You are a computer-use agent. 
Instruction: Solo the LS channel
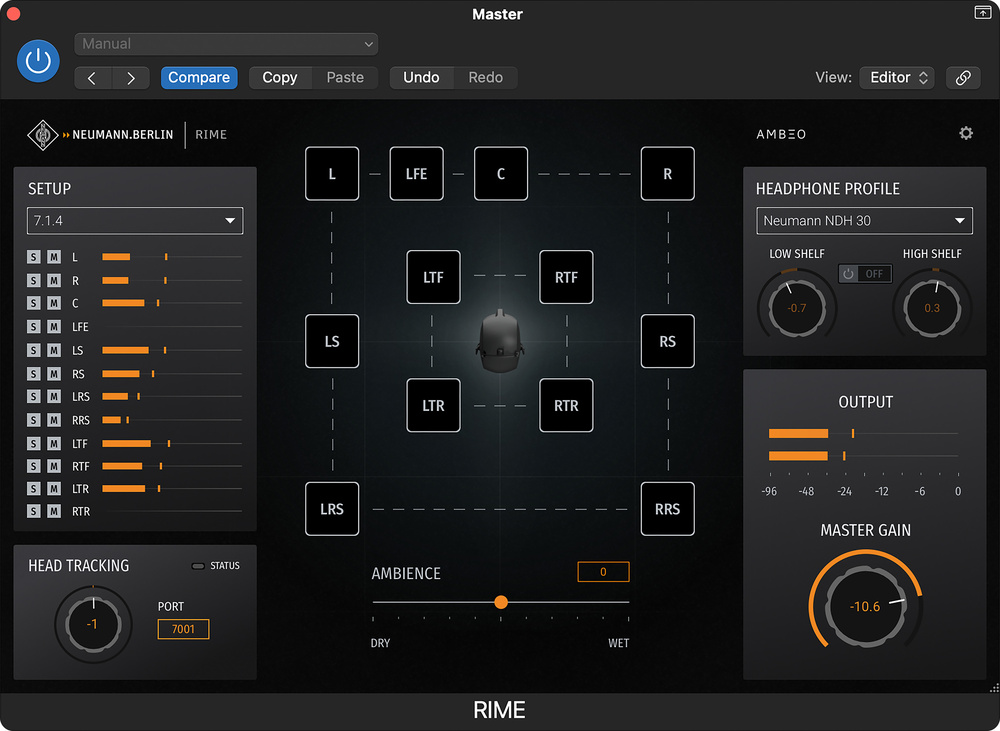[x=34, y=350]
